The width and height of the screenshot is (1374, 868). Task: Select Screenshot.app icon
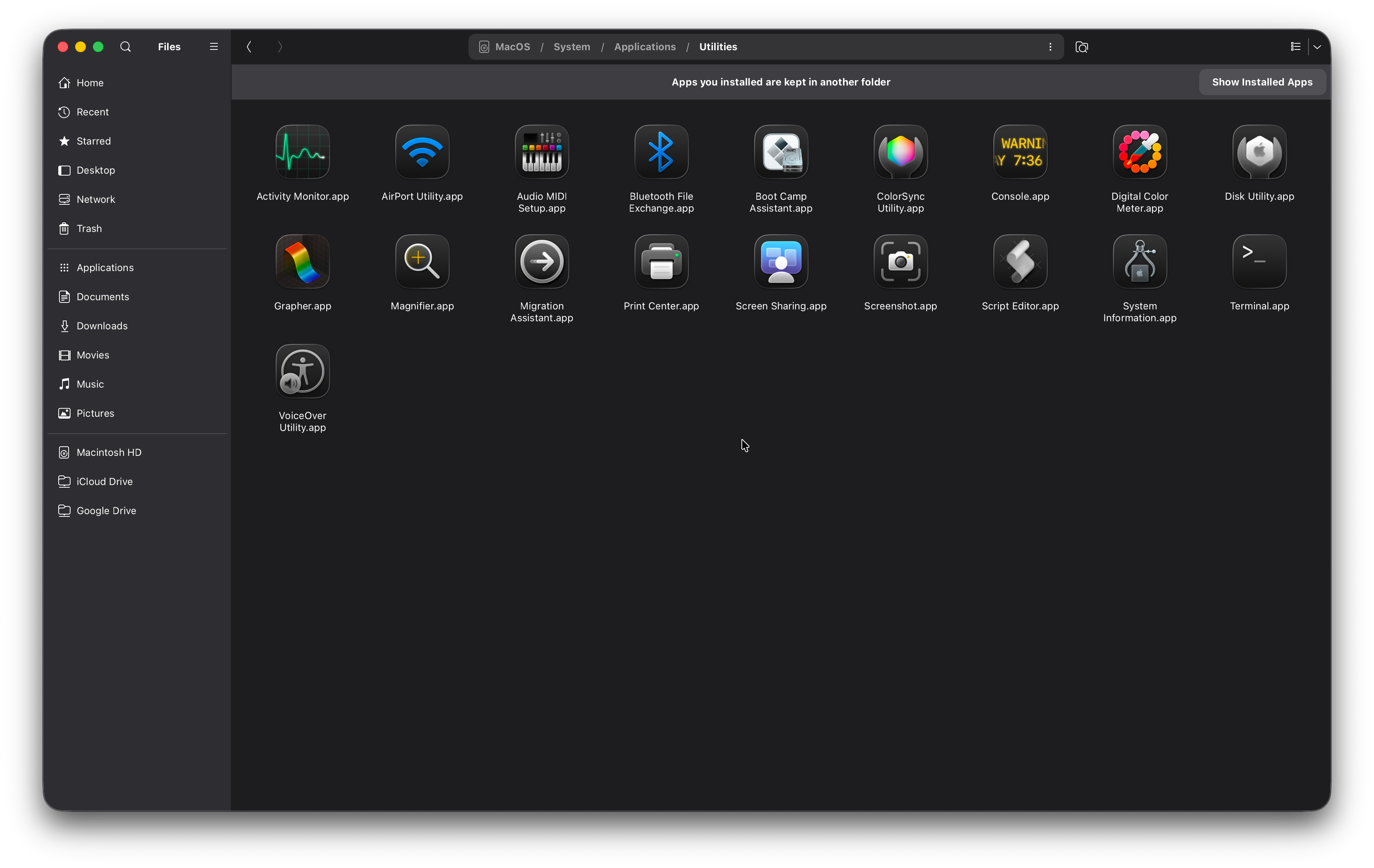(x=901, y=261)
